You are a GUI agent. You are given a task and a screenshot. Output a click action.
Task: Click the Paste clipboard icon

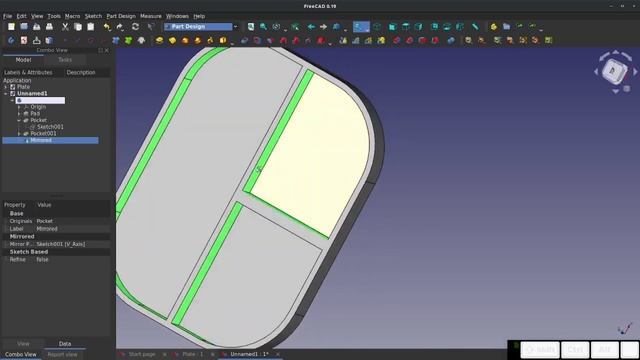90,27
